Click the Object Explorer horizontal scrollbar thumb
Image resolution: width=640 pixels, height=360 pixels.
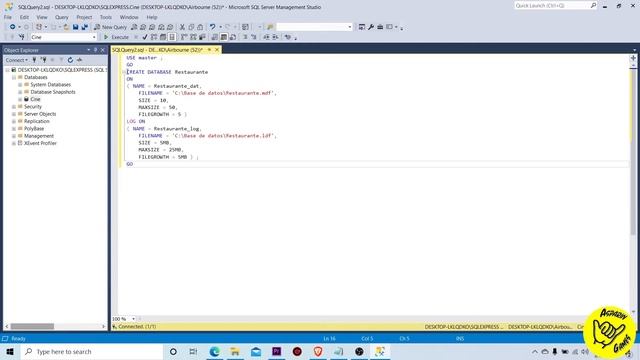tap(32, 327)
